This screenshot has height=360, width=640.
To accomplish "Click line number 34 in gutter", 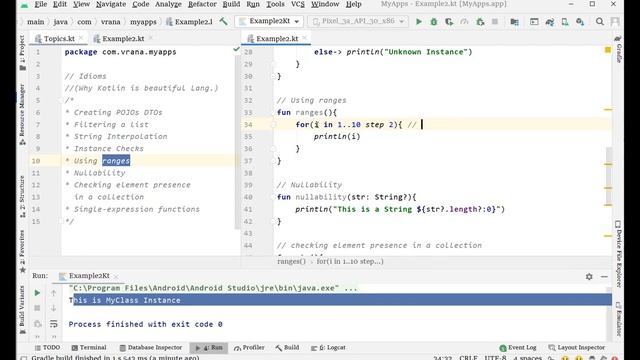I will [248, 124].
